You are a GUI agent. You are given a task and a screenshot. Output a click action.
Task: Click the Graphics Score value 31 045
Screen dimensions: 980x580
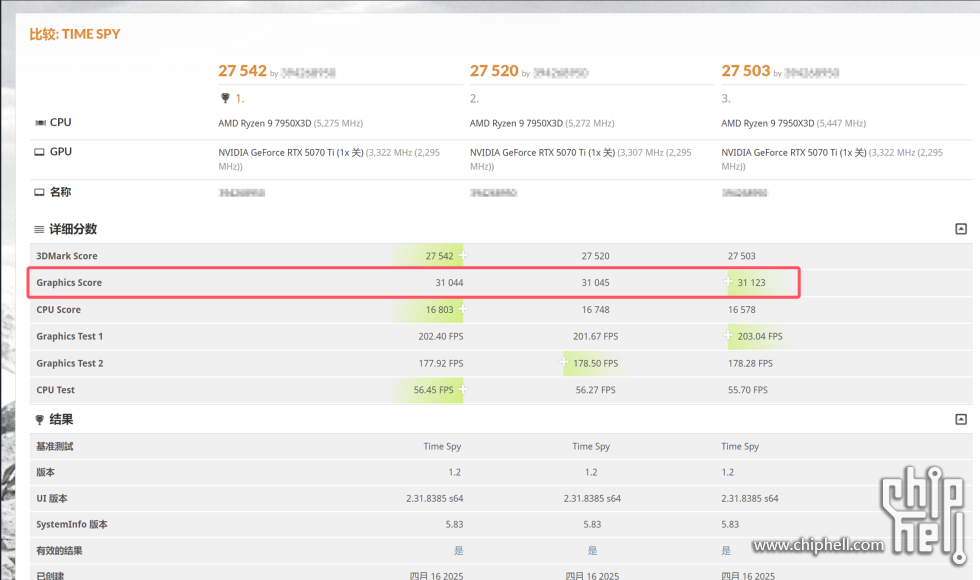tap(596, 283)
